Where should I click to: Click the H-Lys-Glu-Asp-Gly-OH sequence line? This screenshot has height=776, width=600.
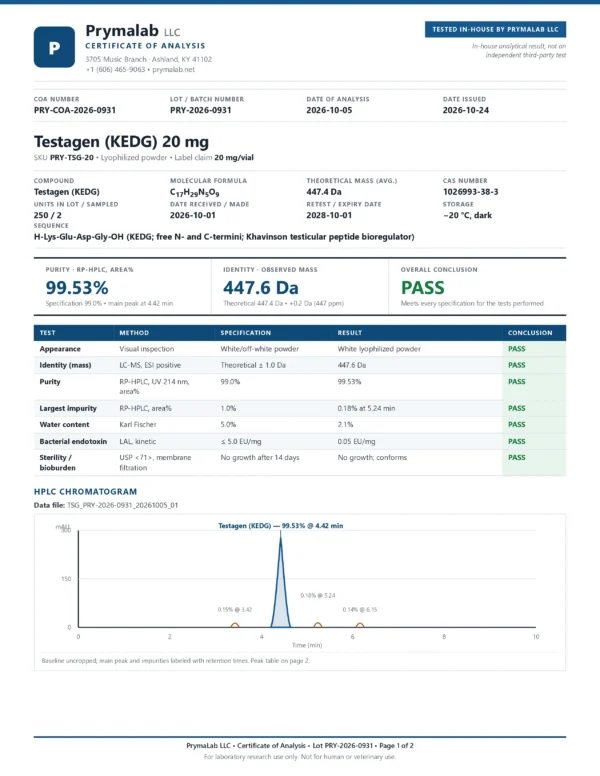pos(224,237)
